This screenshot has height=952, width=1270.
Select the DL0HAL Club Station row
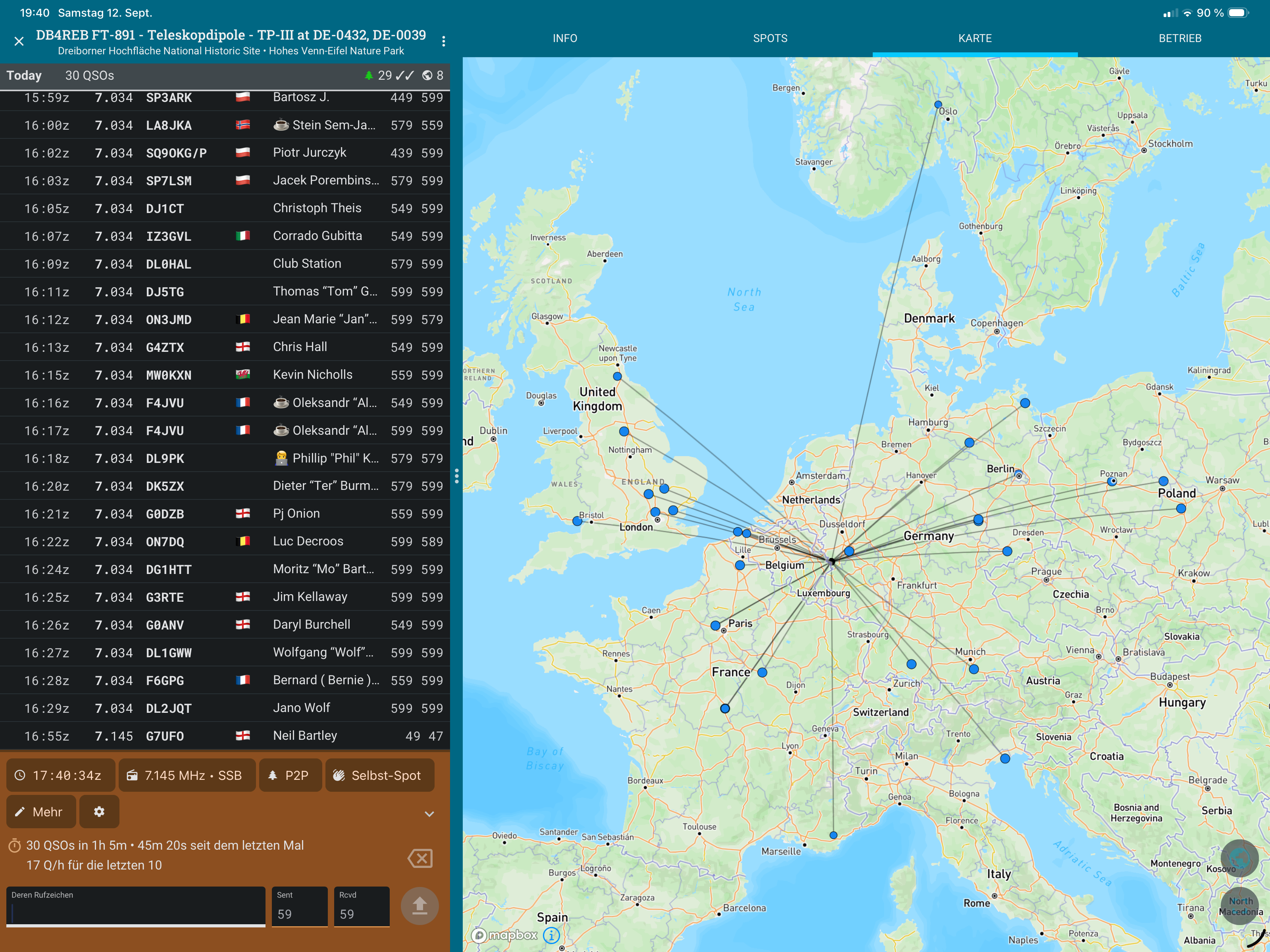coord(225,264)
